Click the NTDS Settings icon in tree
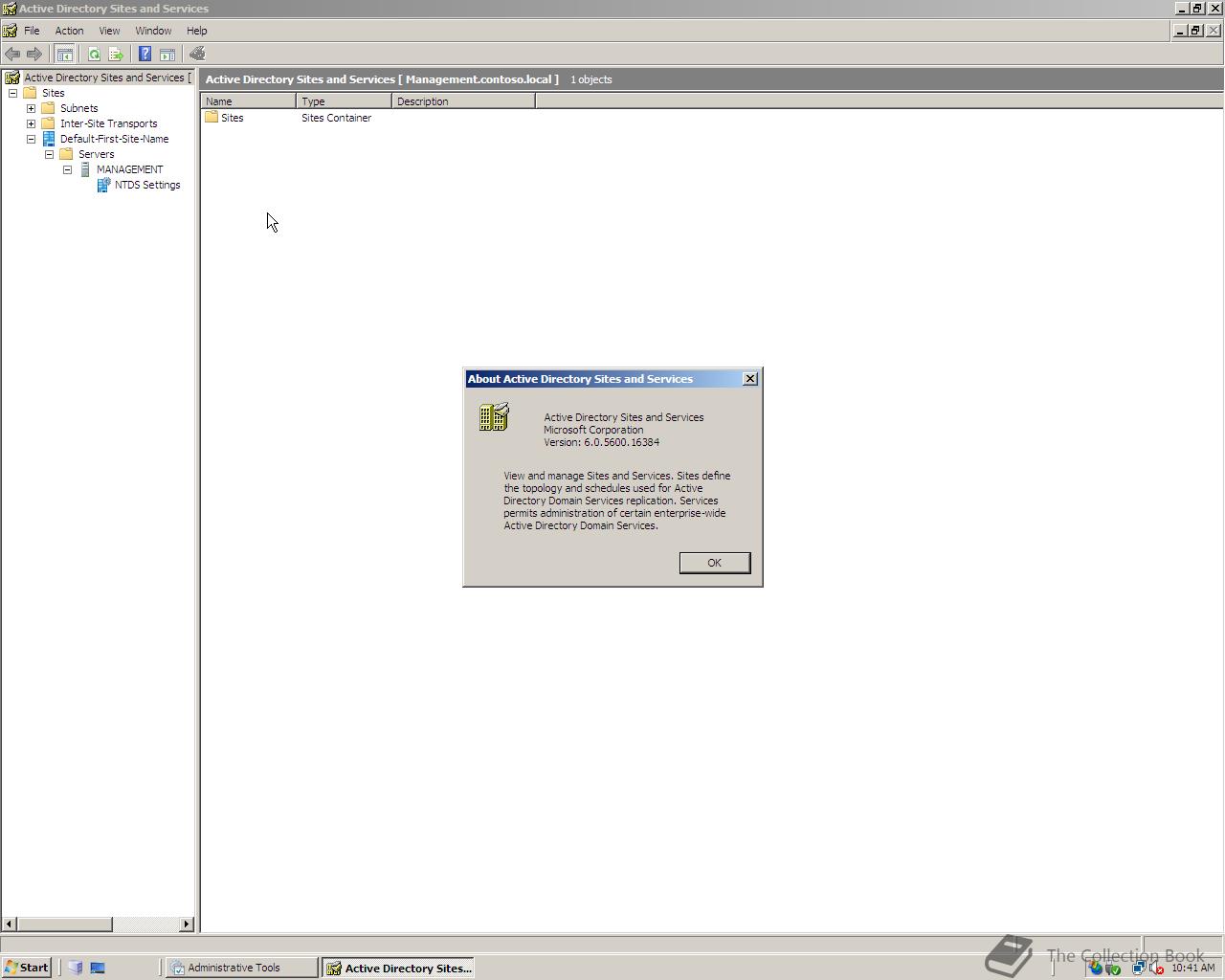Screen dimensions: 1225x980 [103, 185]
